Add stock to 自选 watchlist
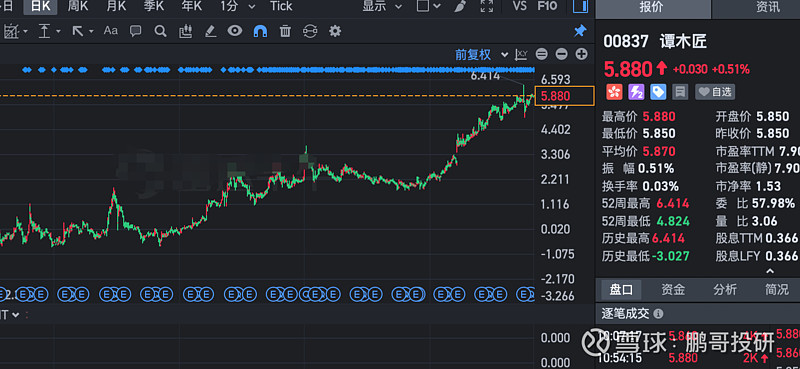Image resolution: width=800 pixels, height=369 pixels. click(715, 92)
